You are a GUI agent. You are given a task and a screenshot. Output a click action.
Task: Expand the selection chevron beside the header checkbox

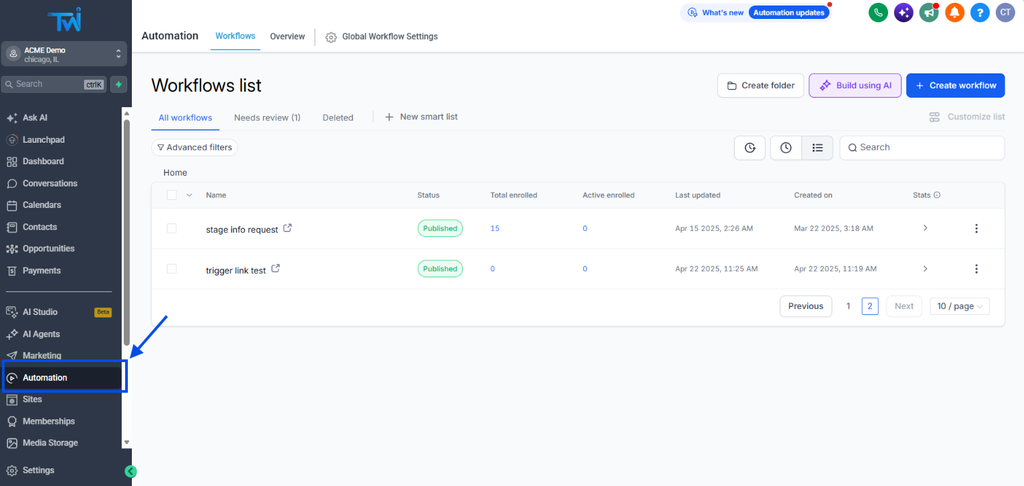[x=189, y=195]
